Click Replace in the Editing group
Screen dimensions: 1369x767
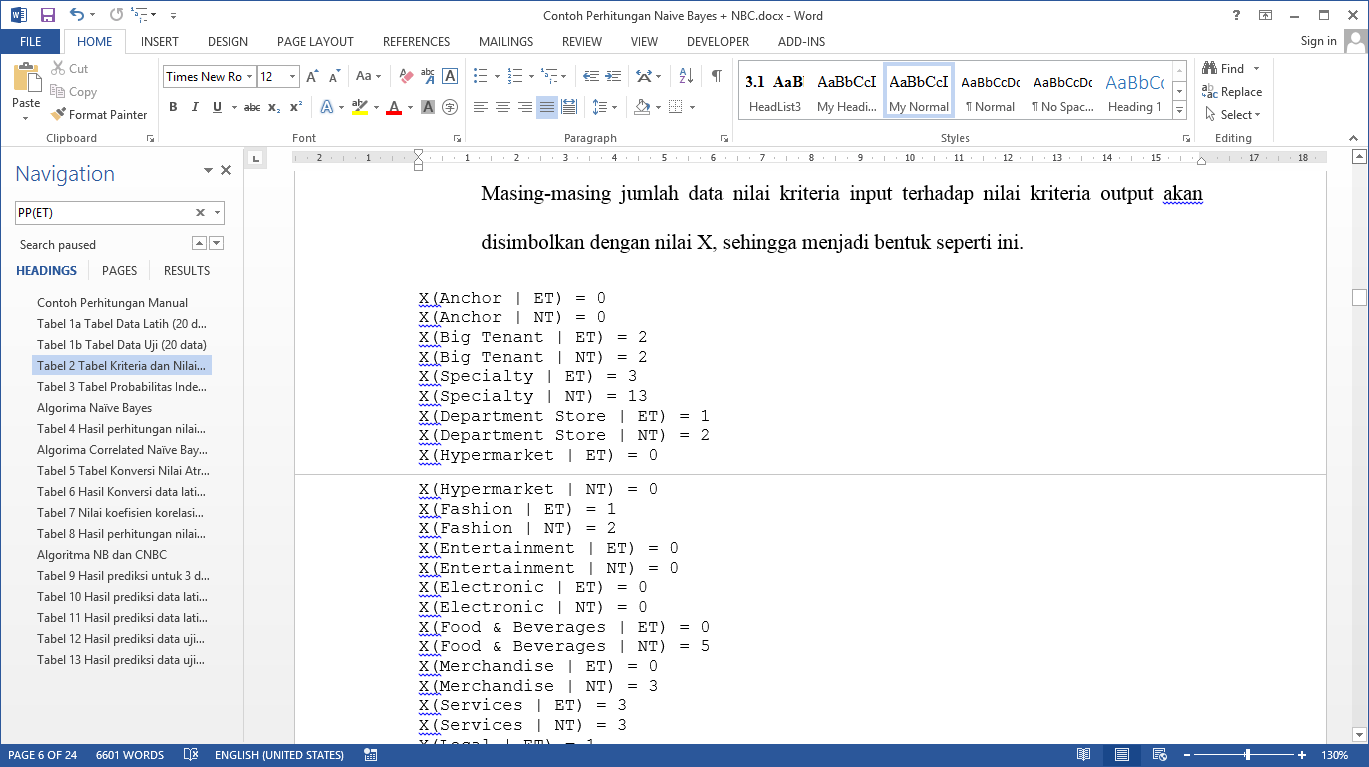[1233, 92]
